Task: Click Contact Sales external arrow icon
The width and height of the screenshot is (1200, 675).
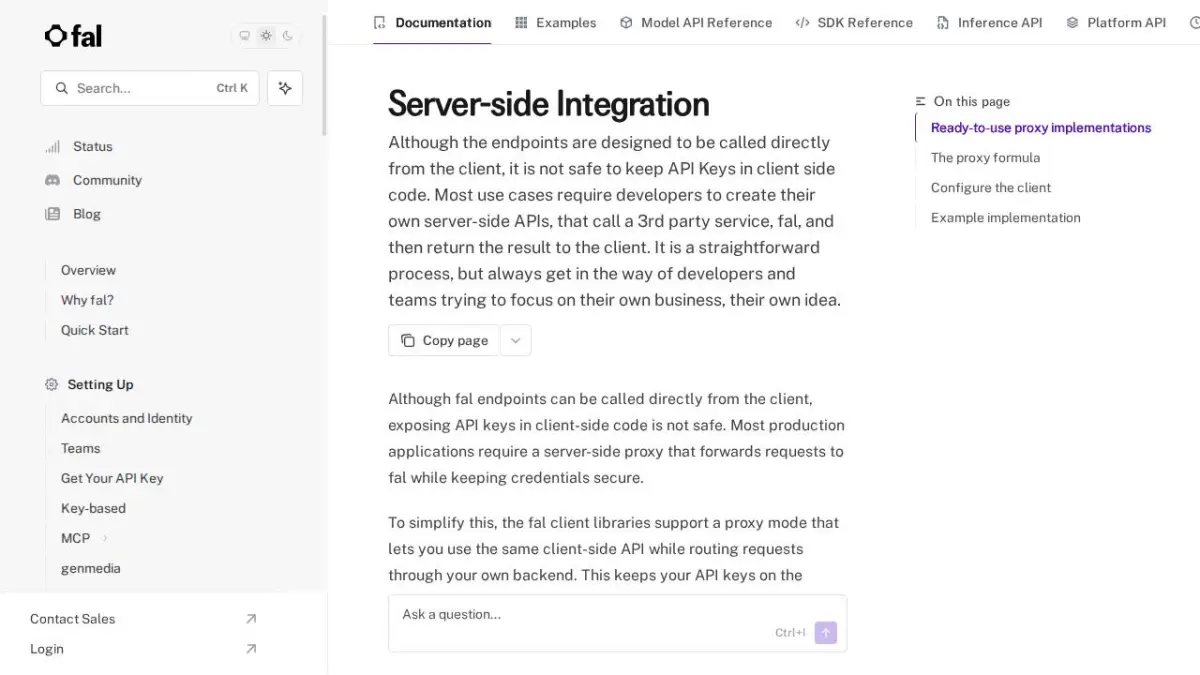Action: click(x=251, y=619)
